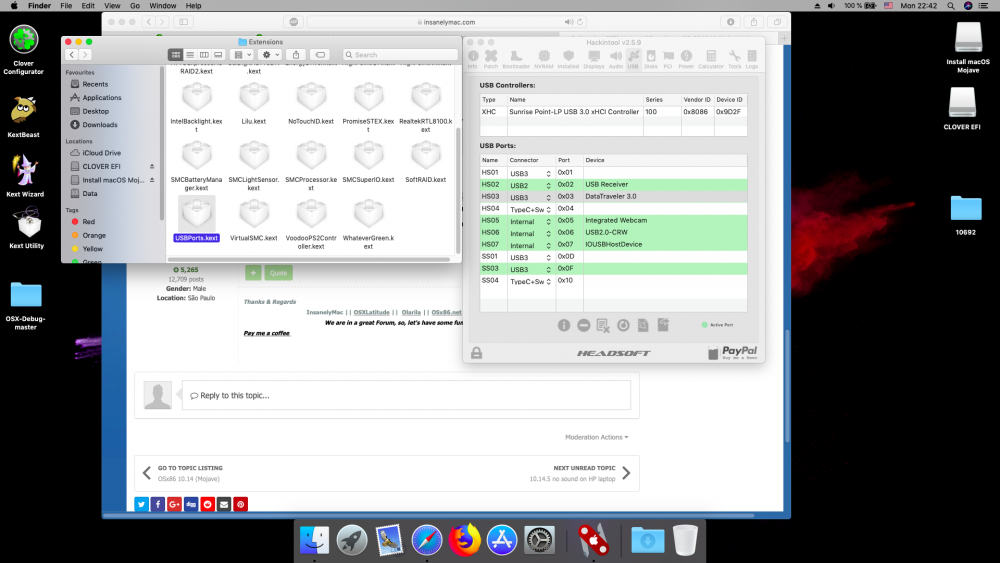Open Moderation Actions dropdown on forum page
The image size is (1000, 563).
[596, 437]
